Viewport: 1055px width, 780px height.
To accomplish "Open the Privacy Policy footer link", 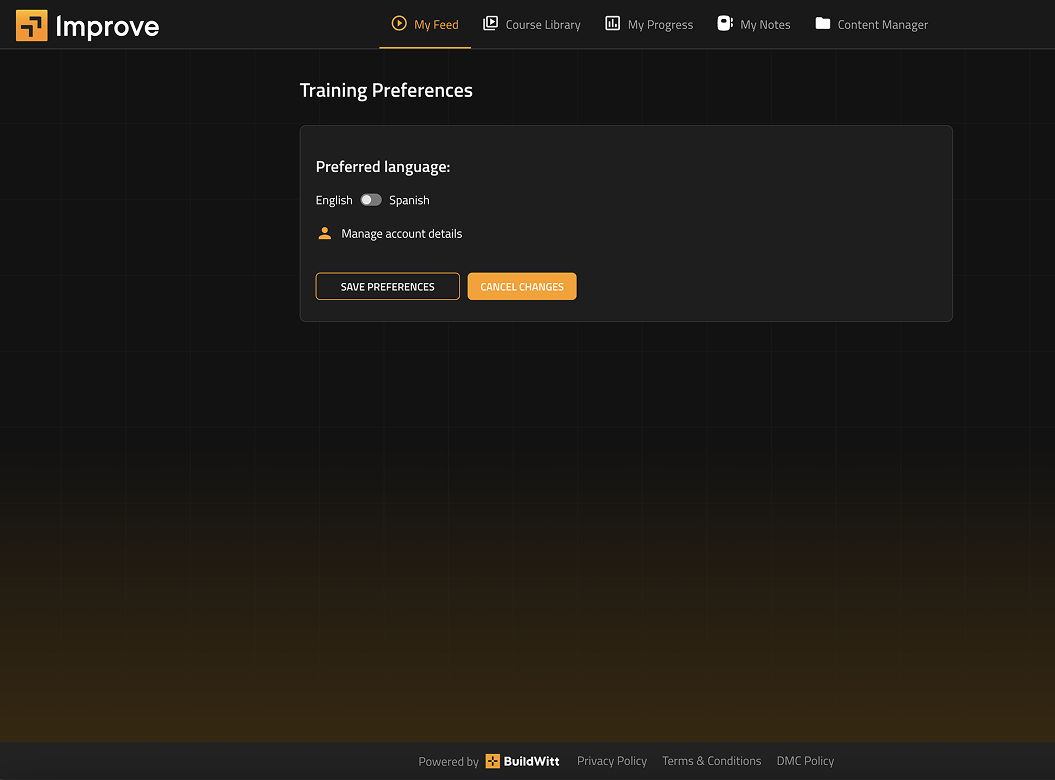I will tap(612, 761).
